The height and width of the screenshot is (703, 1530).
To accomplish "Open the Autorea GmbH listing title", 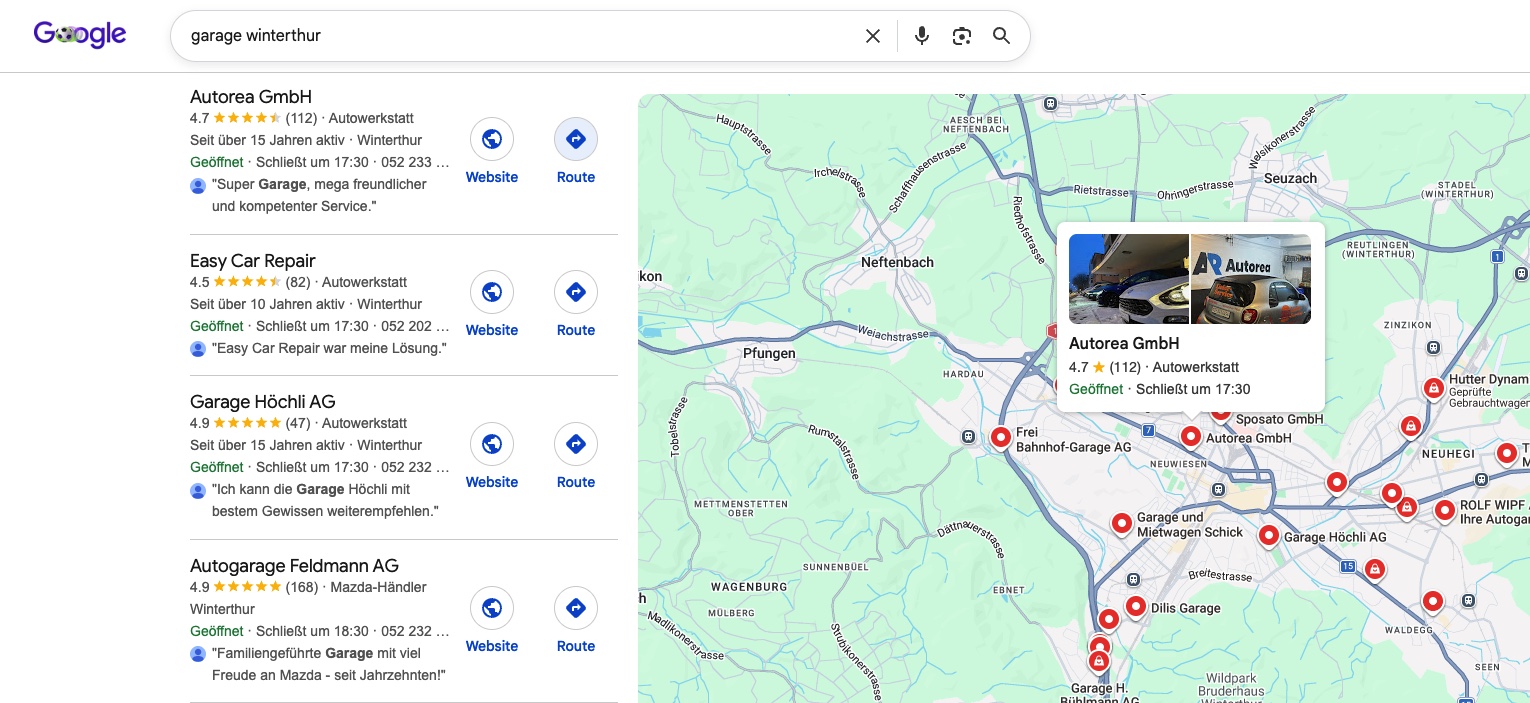I will (x=251, y=97).
